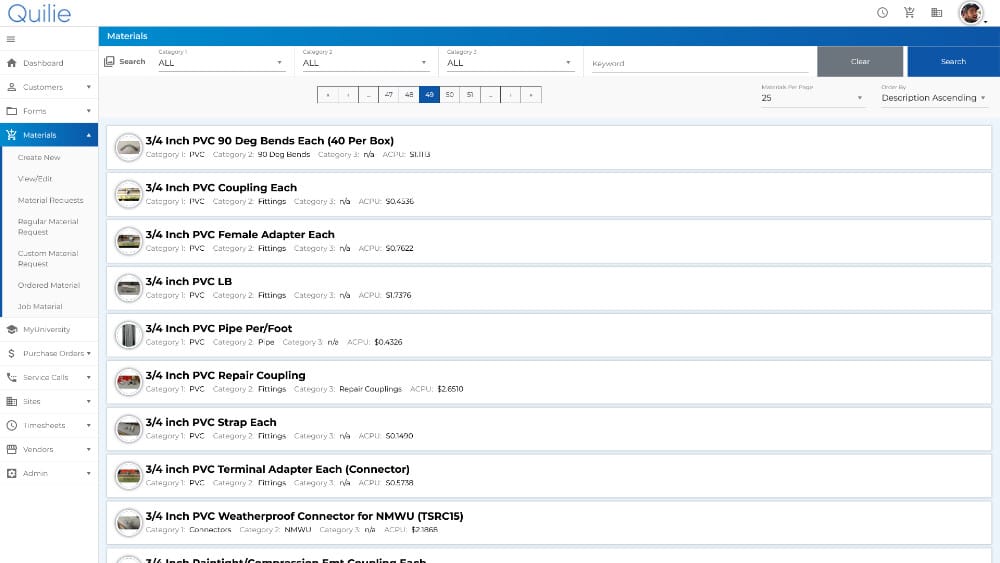The image size is (1000, 563).
Task: Expand the Timesheets sidebar menu arrow
Action: (89, 425)
